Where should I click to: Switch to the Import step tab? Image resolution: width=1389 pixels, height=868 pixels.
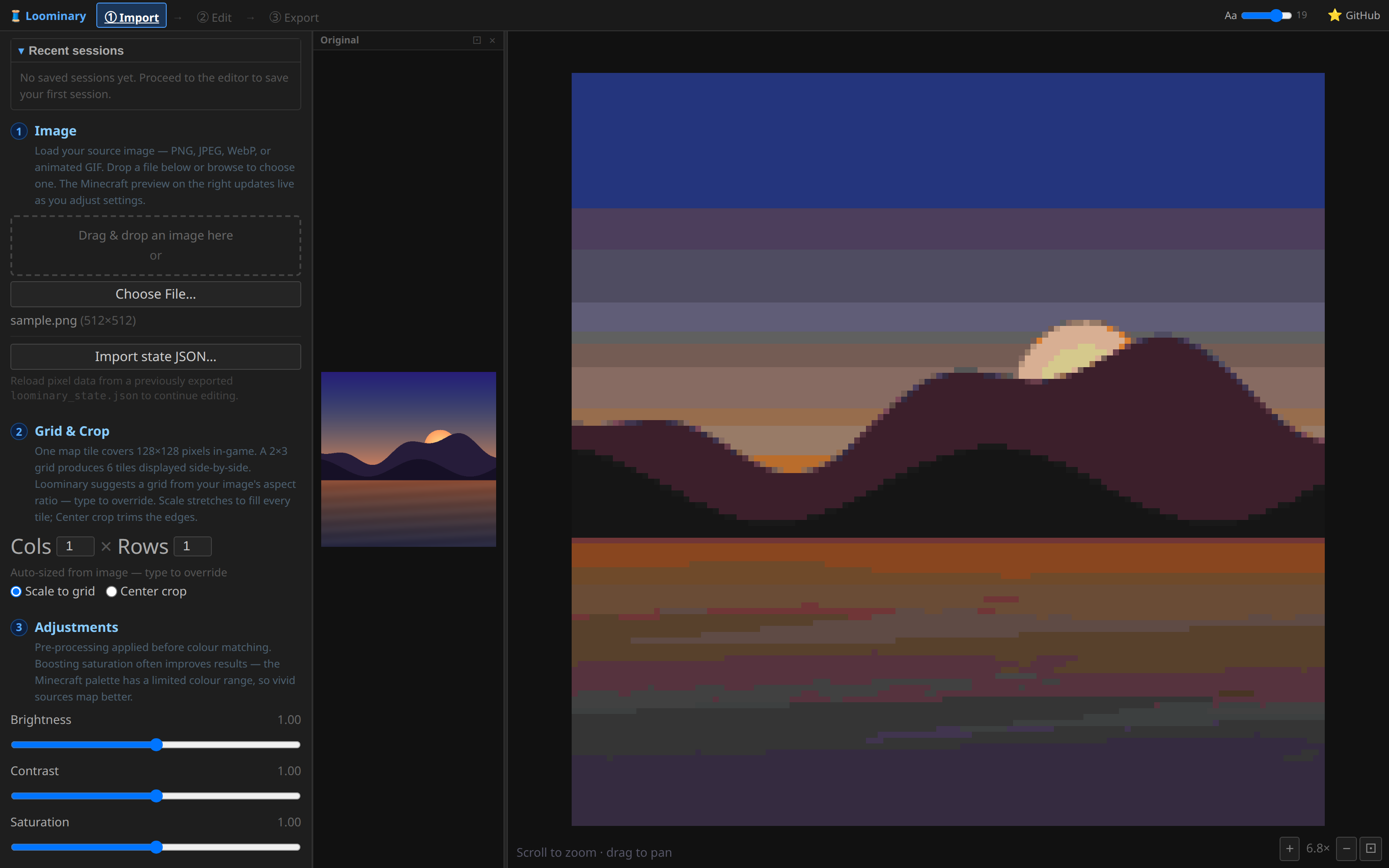pyautogui.click(x=132, y=16)
